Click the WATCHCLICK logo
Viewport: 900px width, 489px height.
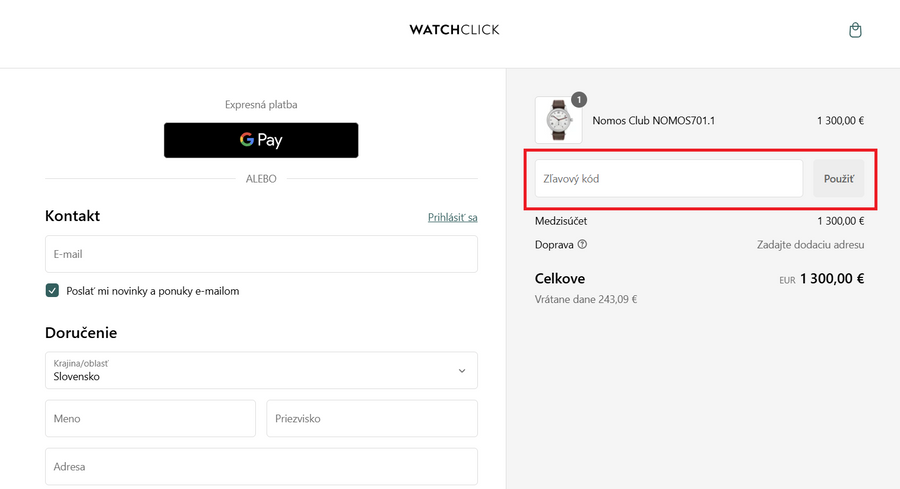pos(454,30)
